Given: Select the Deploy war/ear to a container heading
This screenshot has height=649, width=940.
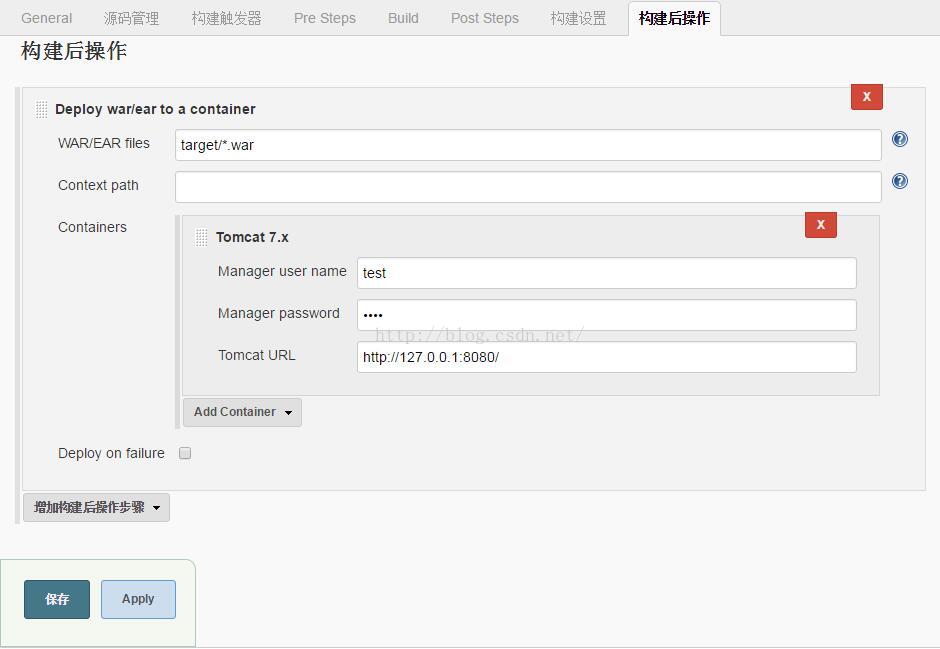Looking at the screenshot, I should 155,109.
